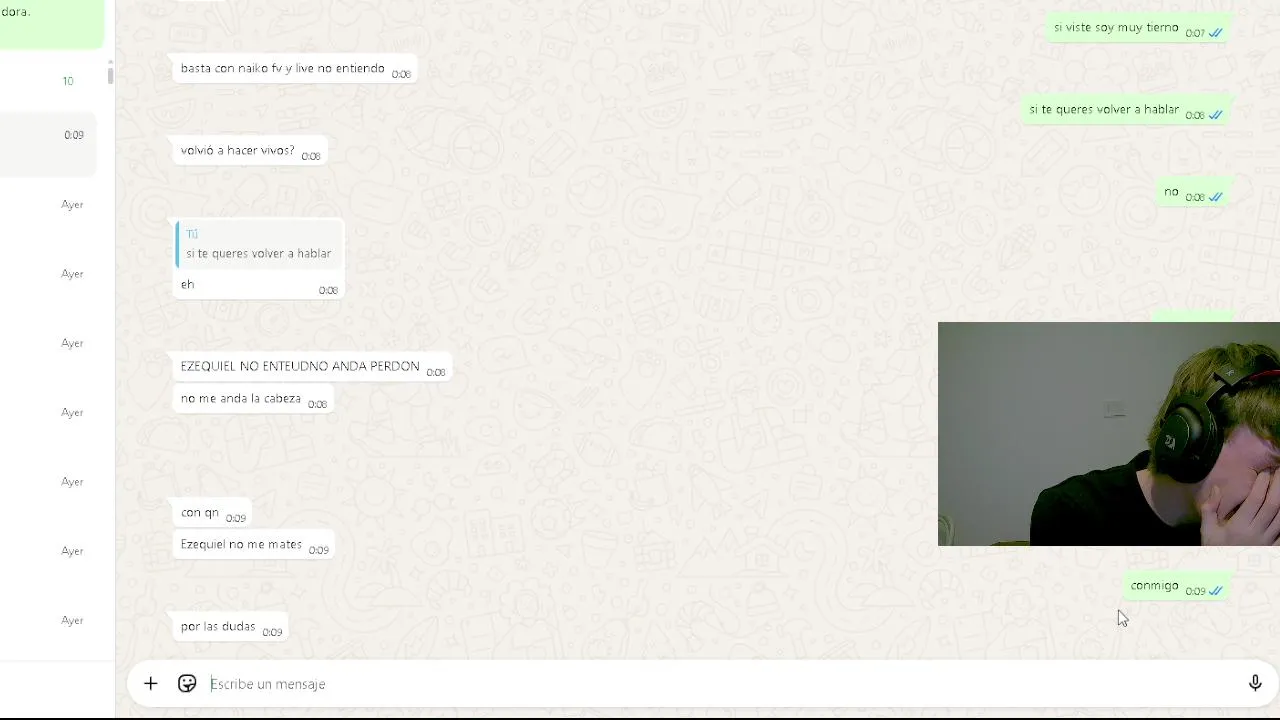Focus the 'Escribe un mensaje' input field
This screenshot has width=1280, height=720.
point(720,684)
